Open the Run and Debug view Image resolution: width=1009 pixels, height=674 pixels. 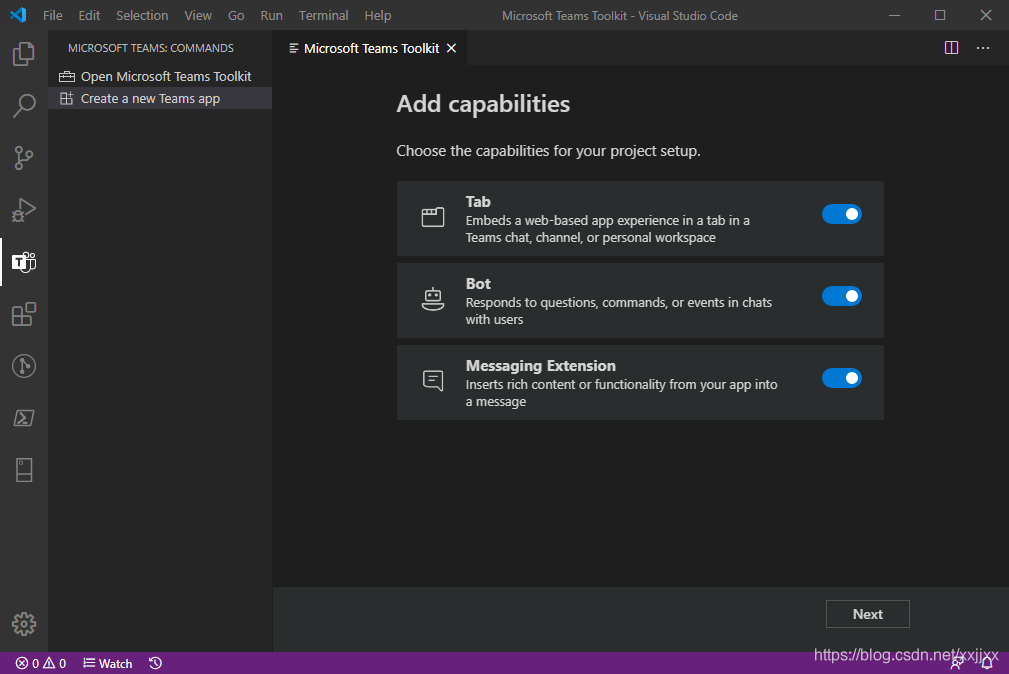[x=24, y=210]
